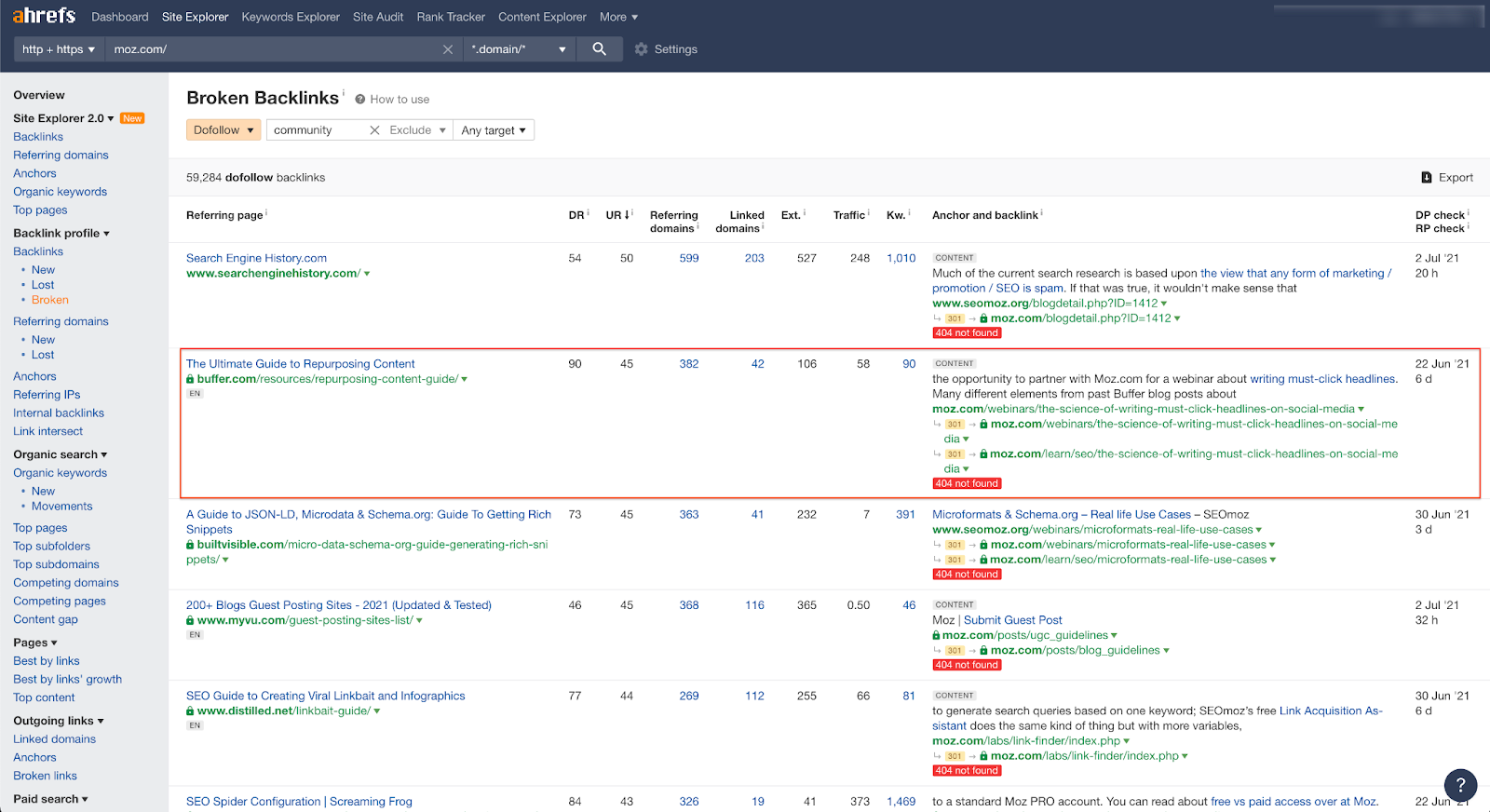Export the broken backlinks report
This screenshot has height=812, width=1490.
(1447, 178)
